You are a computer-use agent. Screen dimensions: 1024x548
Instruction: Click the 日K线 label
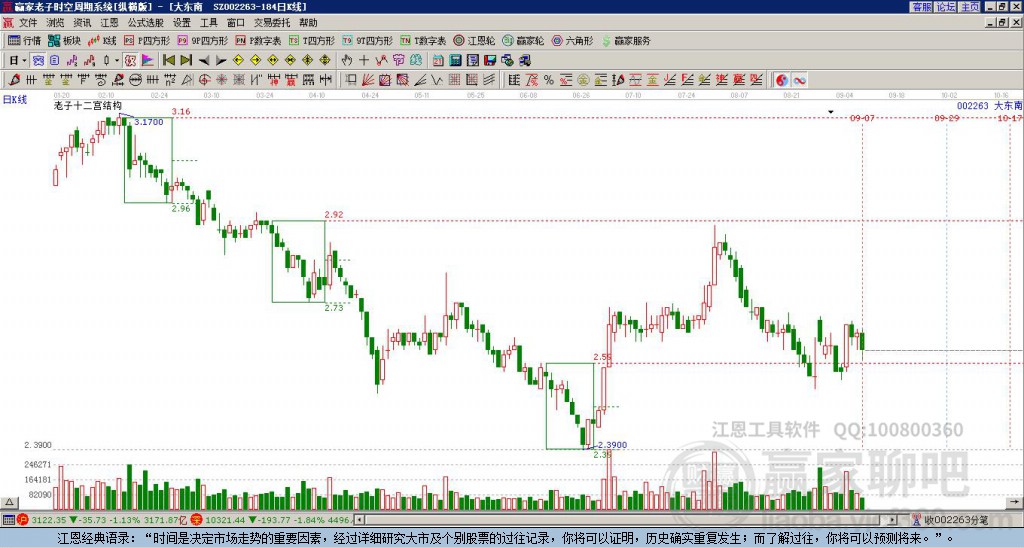pyautogui.click(x=15, y=100)
